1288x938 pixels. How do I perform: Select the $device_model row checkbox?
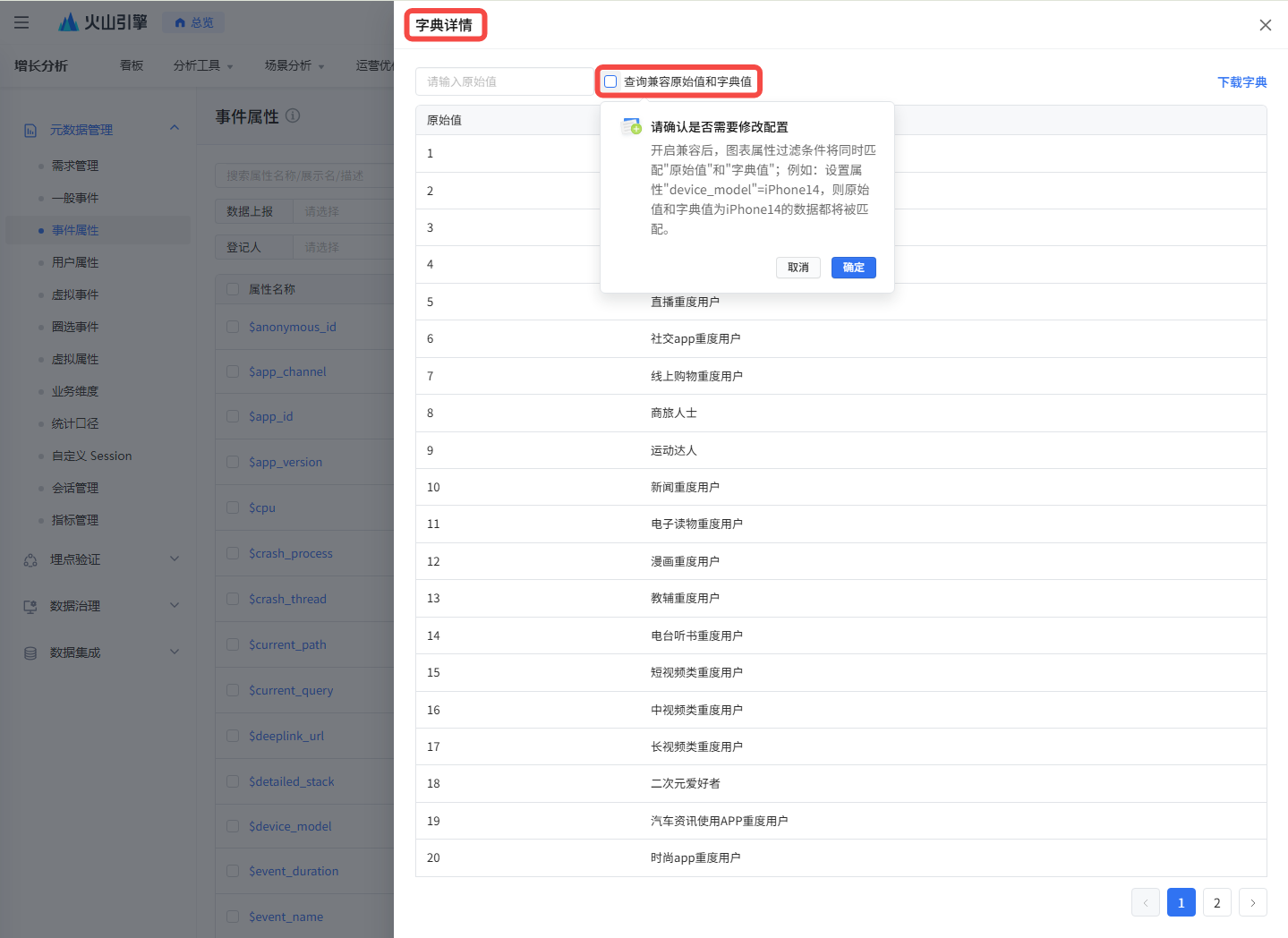233,826
